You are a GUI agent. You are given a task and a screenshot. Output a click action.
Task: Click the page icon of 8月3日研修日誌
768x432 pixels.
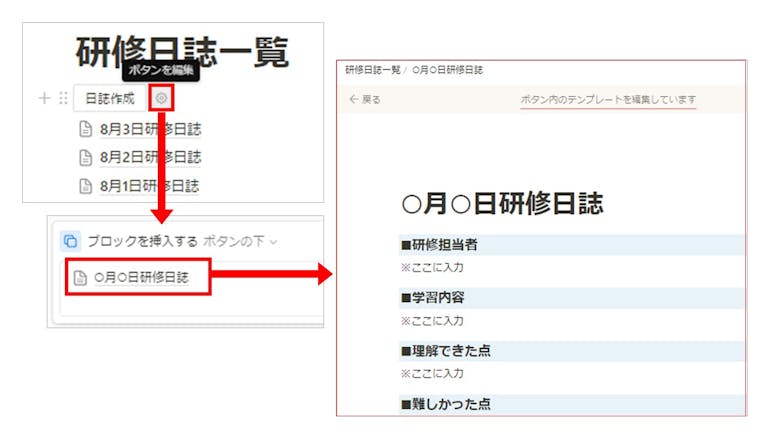tap(86, 129)
